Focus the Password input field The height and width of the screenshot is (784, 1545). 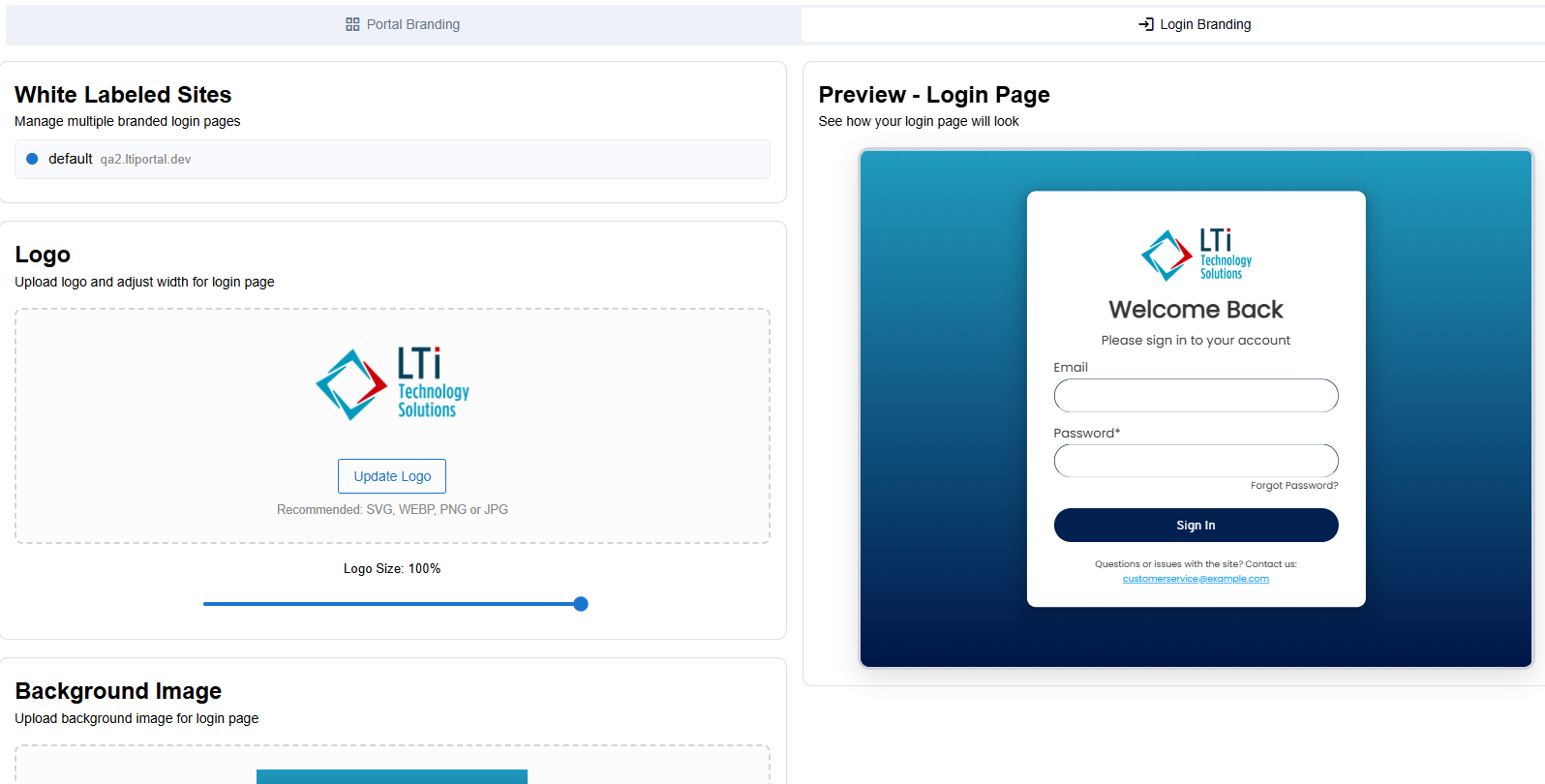click(x=1196, y=461)
